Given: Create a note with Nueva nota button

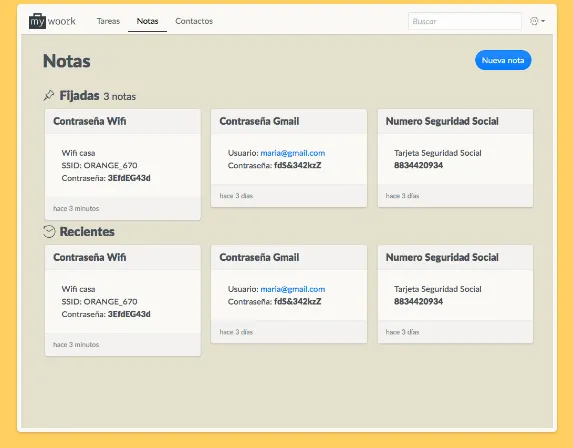Looking at the screenshot, I should [503, 60].
